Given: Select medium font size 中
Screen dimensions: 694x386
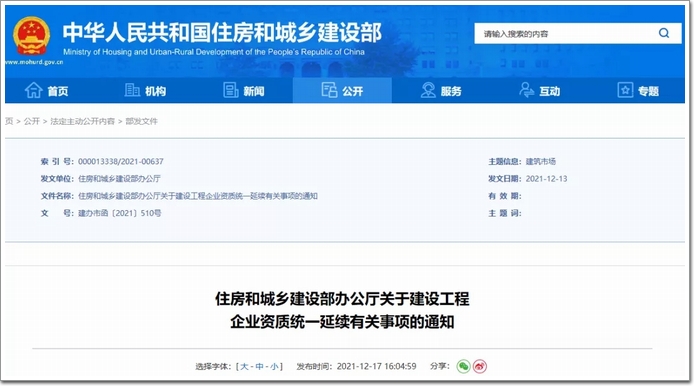Looking at the screenshot, I should (x=259, y=367).
